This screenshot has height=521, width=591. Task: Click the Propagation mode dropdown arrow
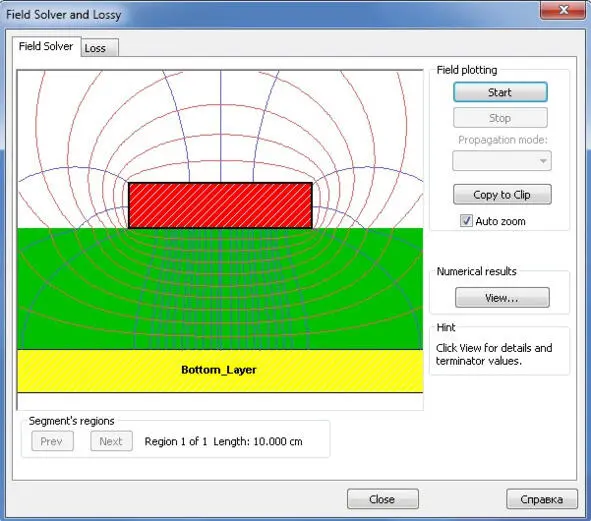click(x=543, y=161)
